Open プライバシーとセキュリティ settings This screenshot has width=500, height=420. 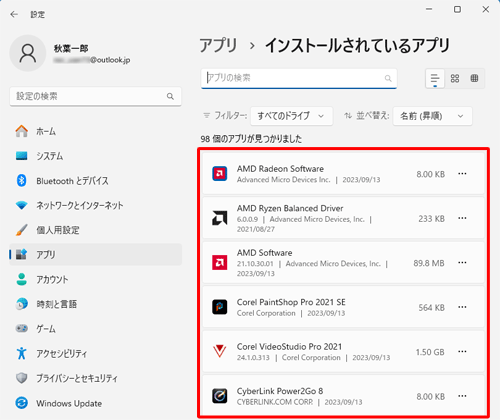point(96,378)
